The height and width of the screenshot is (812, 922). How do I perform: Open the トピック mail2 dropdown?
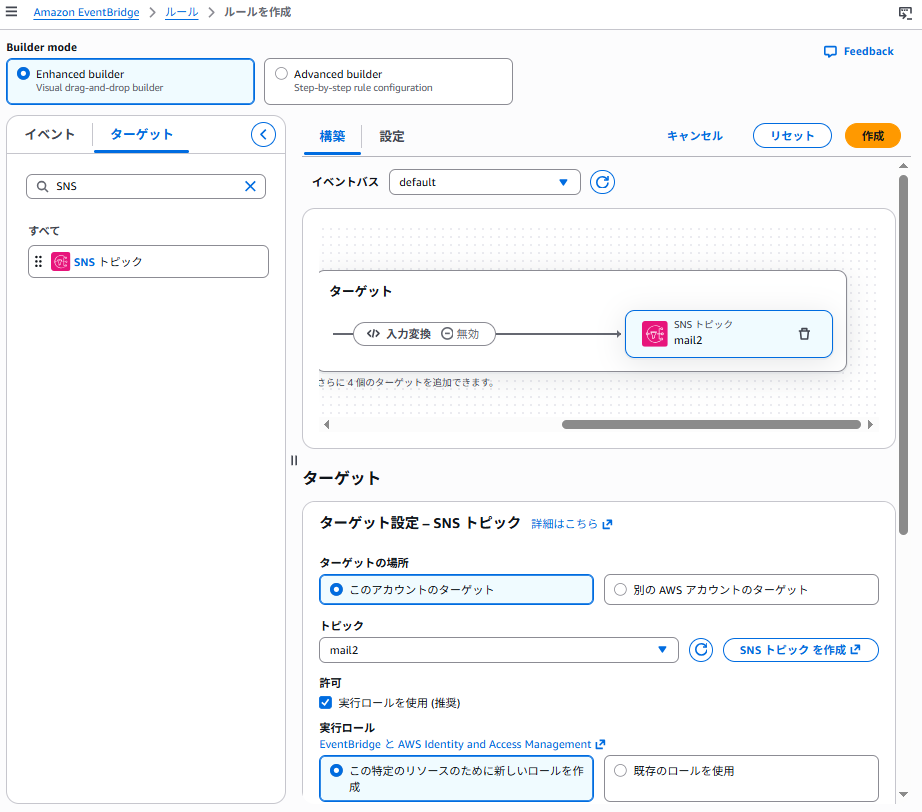pos(499,650)
